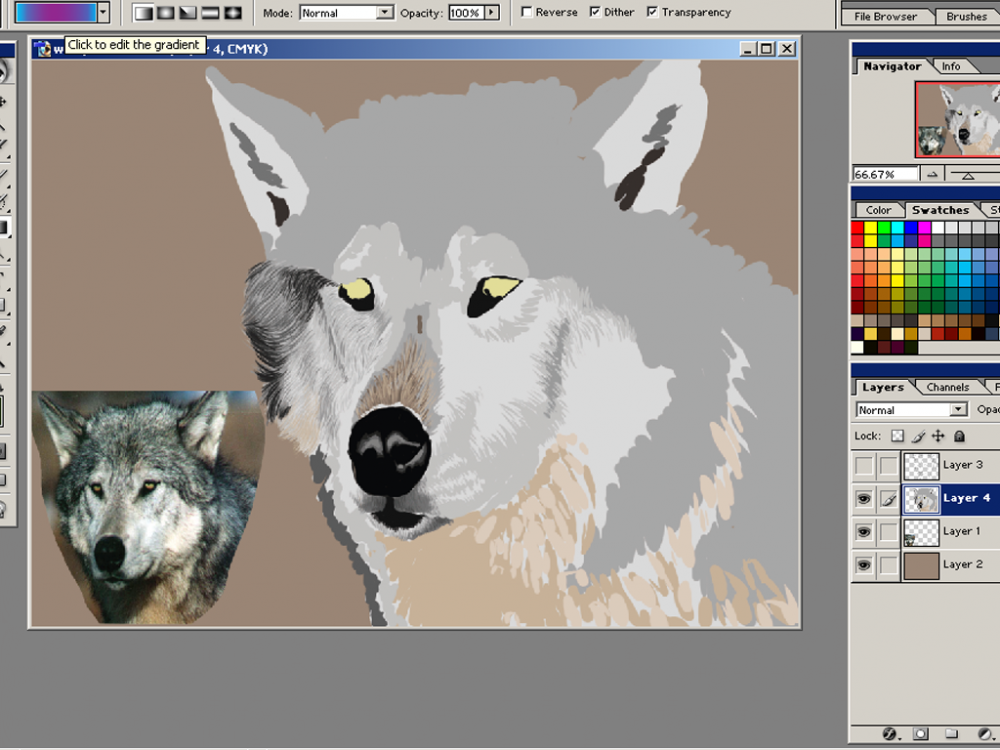The width and height of the screenshot is (1000, 750).
Task: Enable the Reverse checkbox
Action: (x=526, y=12)
